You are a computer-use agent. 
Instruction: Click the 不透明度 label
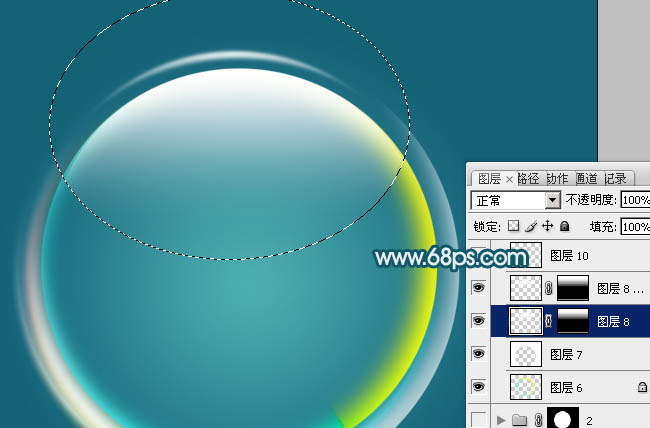[x=591, y=200]
